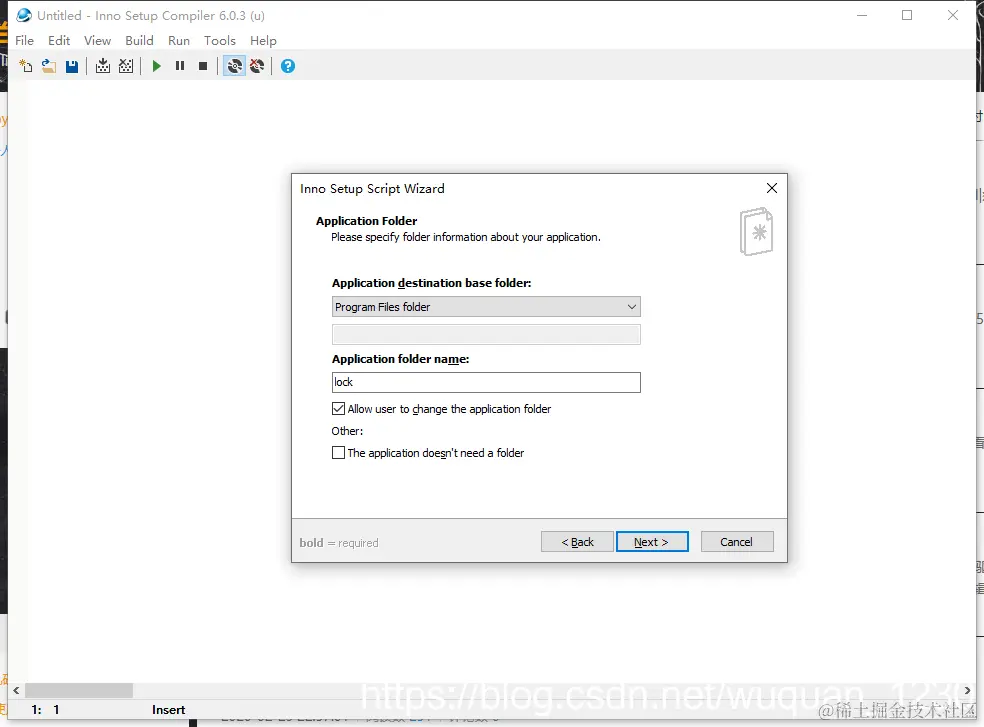Click the Target Setup toolbar icon
This screenshot has height=727, width=984.
234,66
